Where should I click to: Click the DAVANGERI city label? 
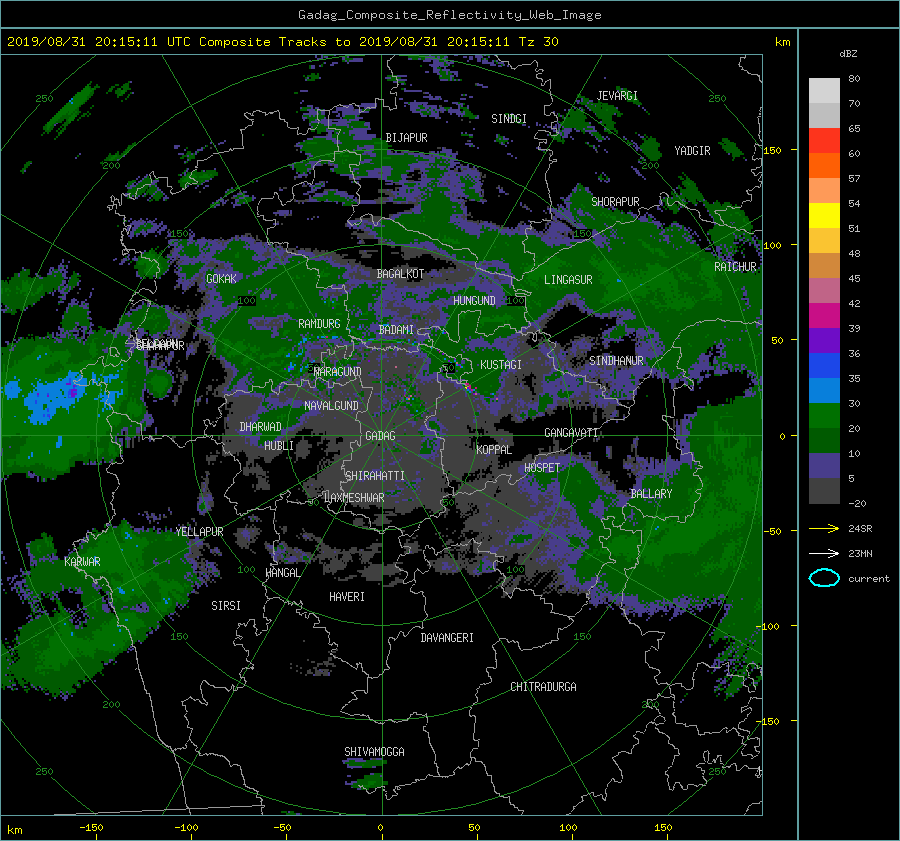tap(447, 638)
